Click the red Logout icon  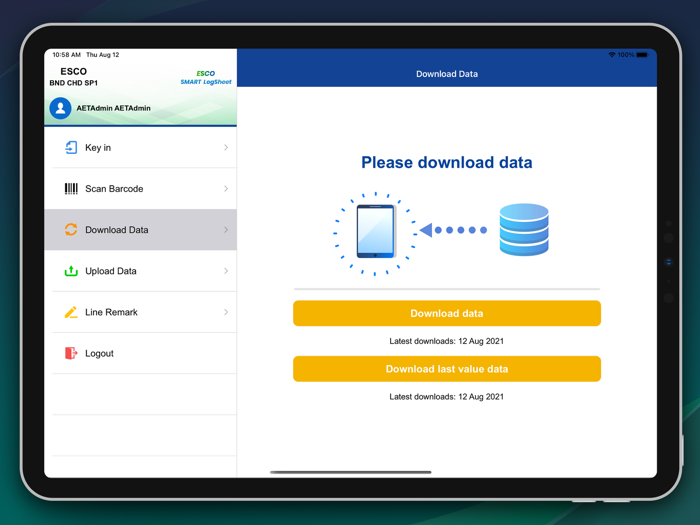(71, 353)
